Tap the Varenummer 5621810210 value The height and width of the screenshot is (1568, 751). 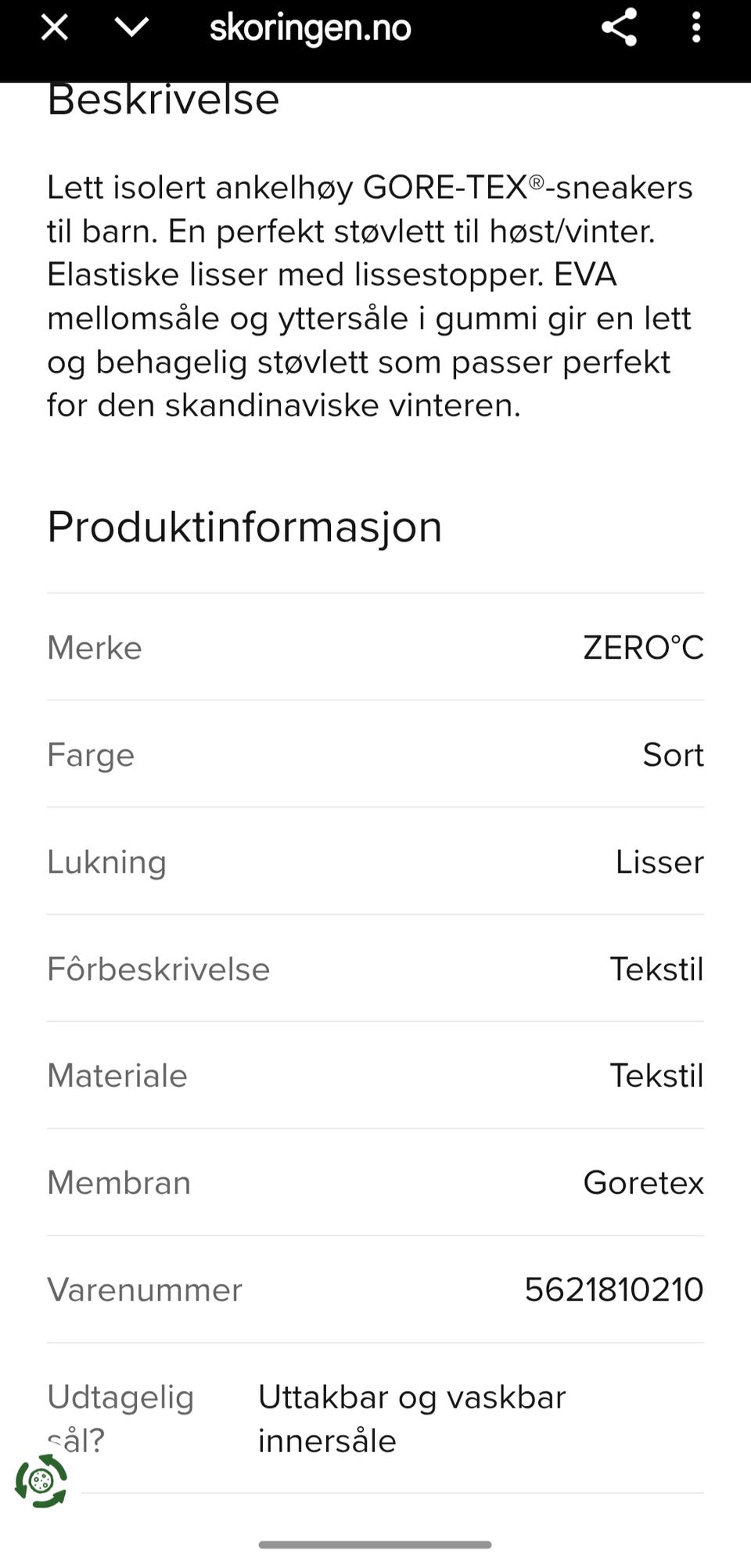coord(613,1290)
